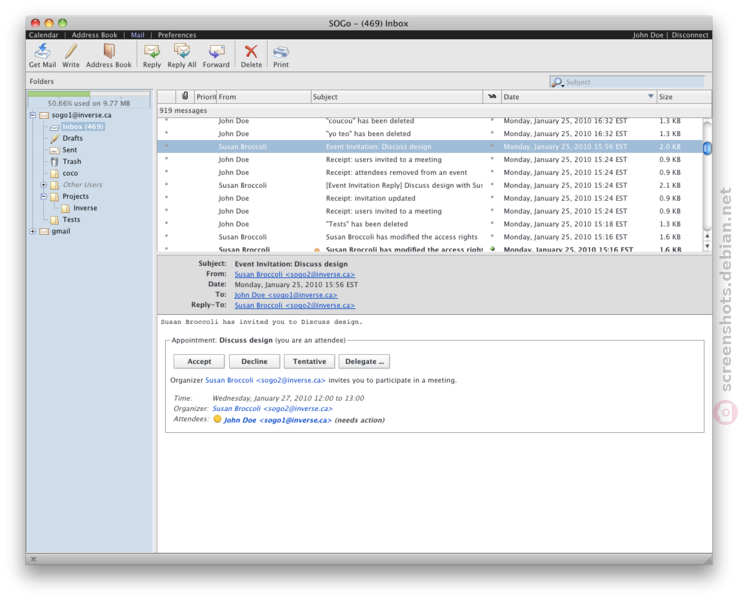738x600 pixels.
Task: Click the To link John Doe
Action: (x=286, y=295)
